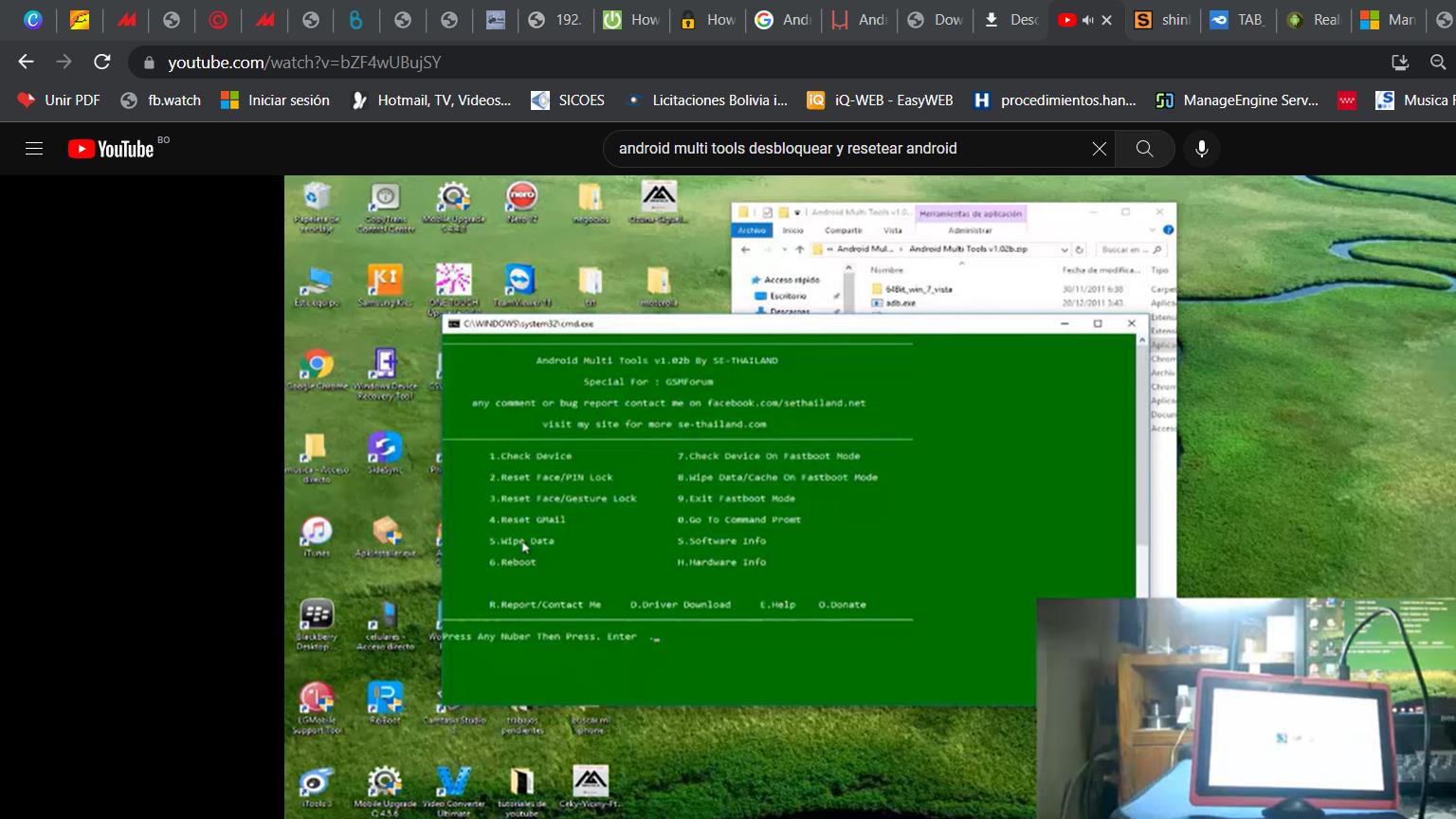View site information via the lock icon
The width and height of the screenshot is (1456, 819).
tap(149, 63)
